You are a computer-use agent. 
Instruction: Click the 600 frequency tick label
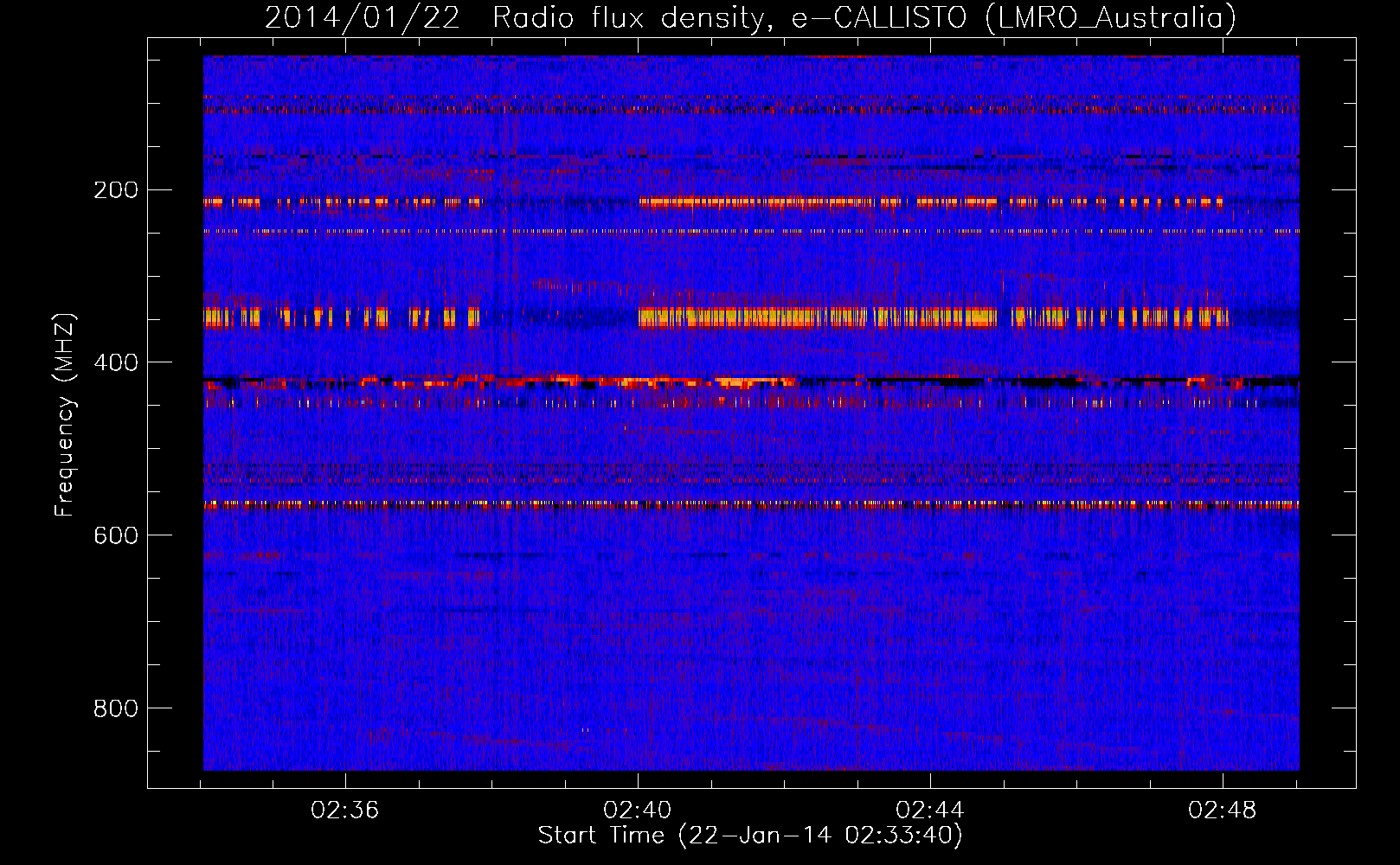coord(115,535)
